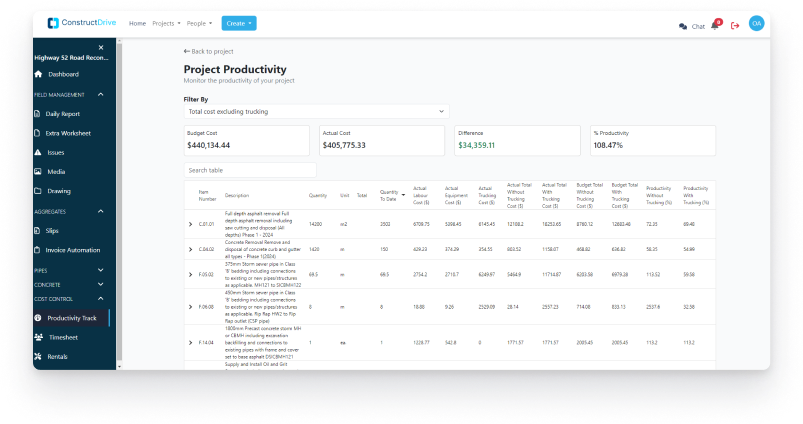Viewport: 803px width, 424px height.
Task: Click the Create button
Action: tap(238, 23)
